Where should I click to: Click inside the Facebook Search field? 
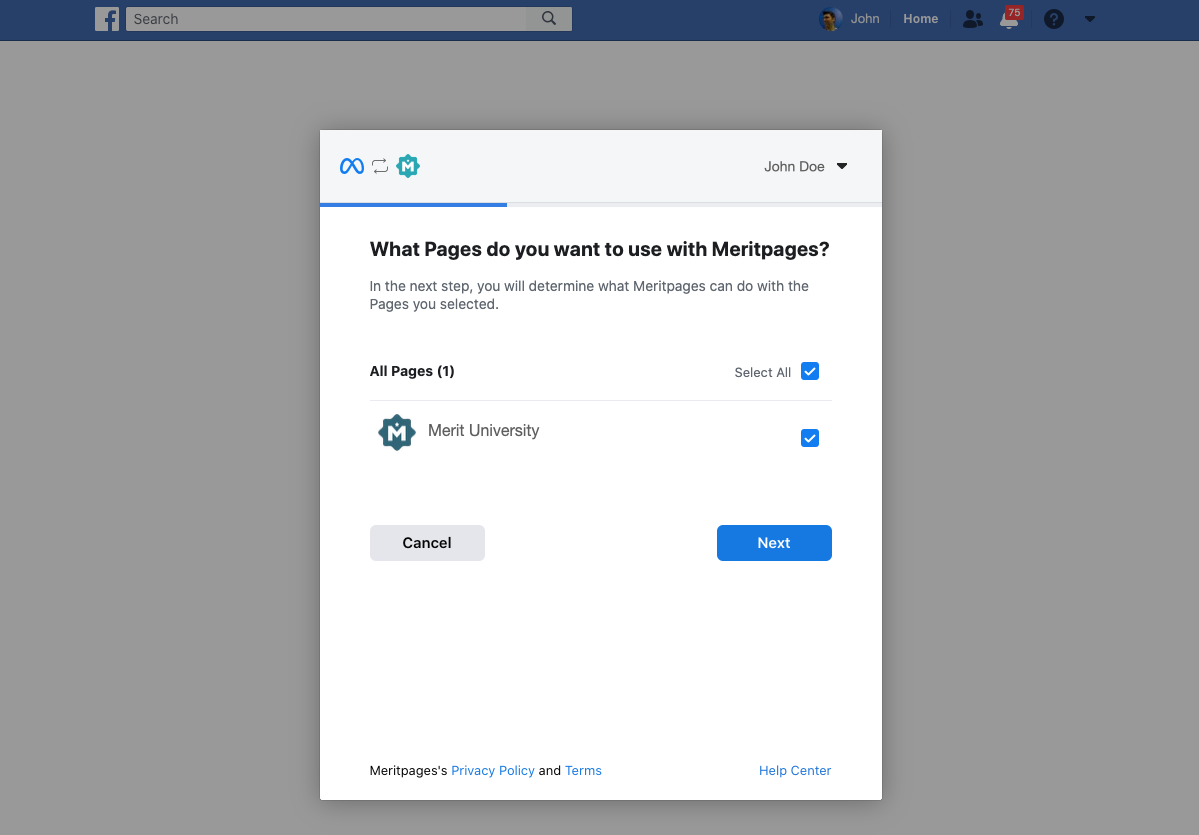tap(325, 19)
